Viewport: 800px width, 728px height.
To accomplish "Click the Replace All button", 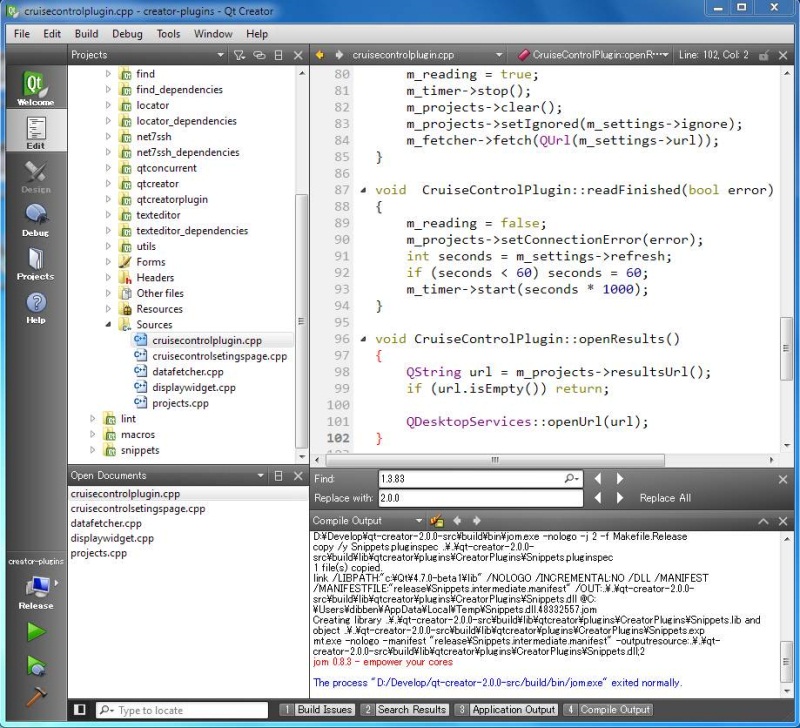I will point(665,498).
